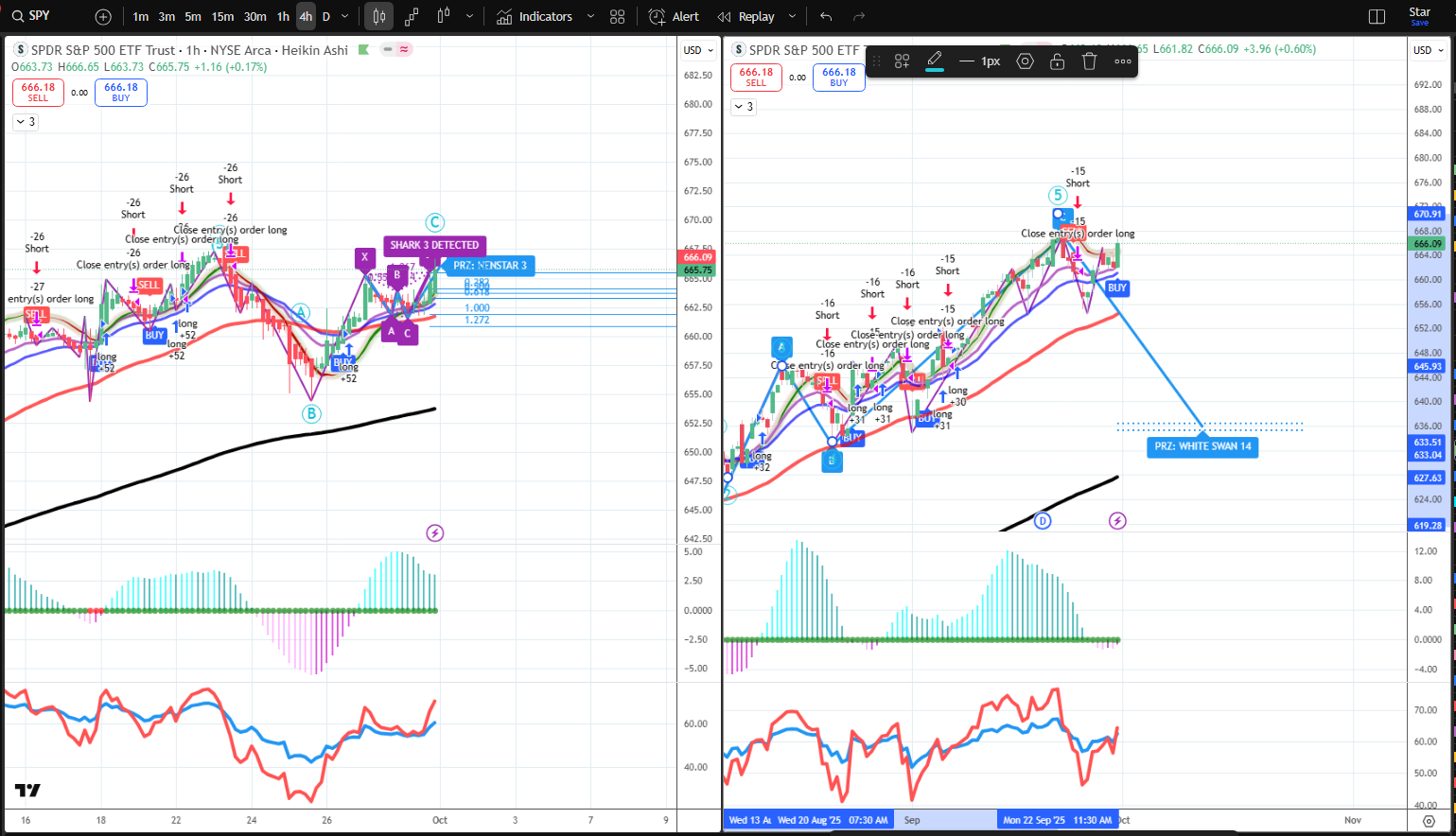The image size is (1456, 836).
Task: Switch to the 15m timeframe
Action: [222, 17]
